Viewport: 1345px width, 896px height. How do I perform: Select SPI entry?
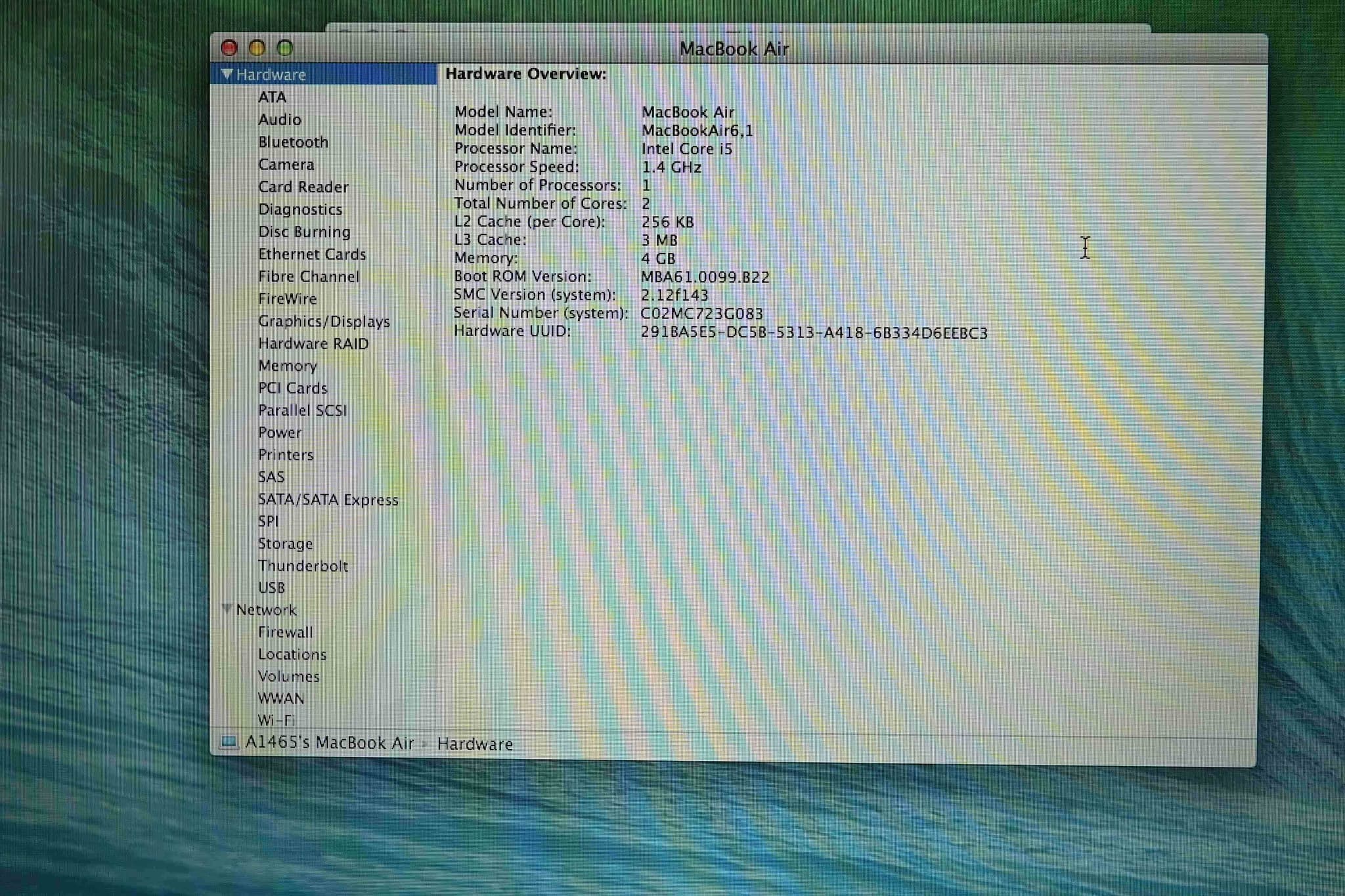pyautogui.click(x=268, y=521)
